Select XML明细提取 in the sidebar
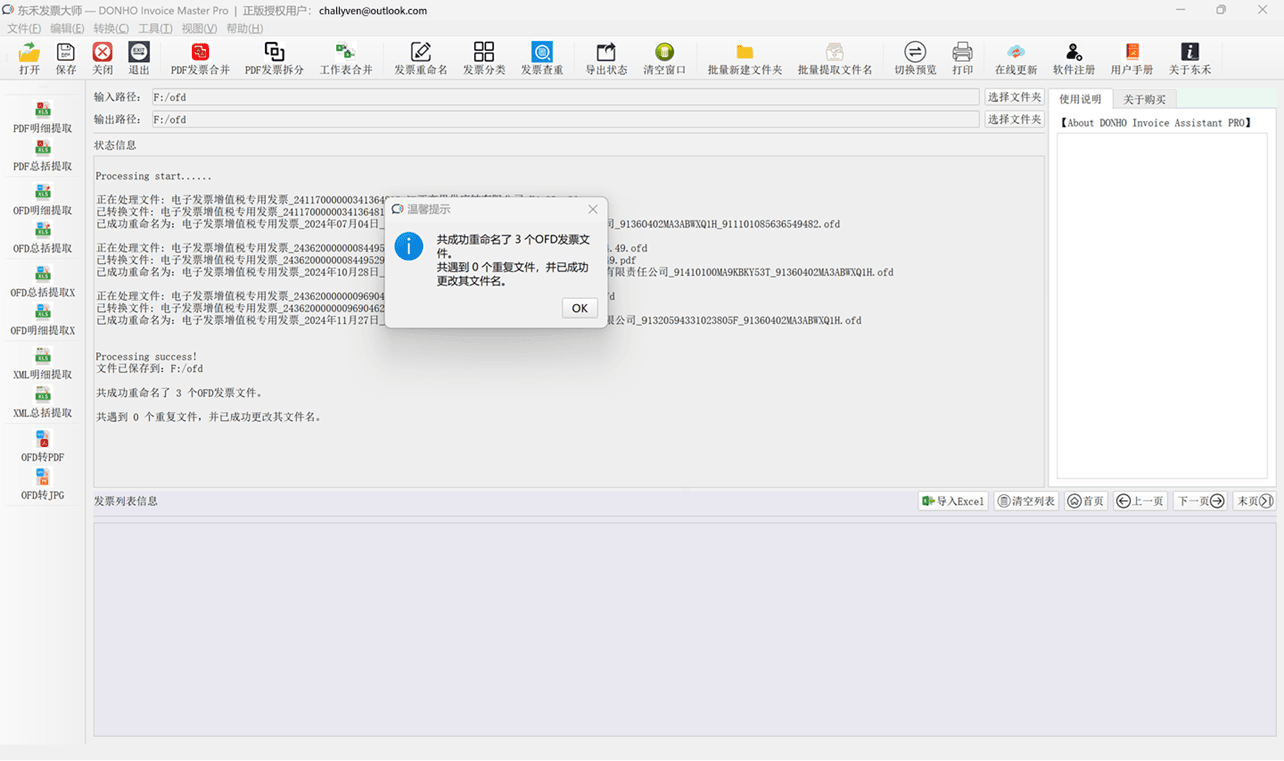This screenshot has height=761, width=1284. (43, 364)
